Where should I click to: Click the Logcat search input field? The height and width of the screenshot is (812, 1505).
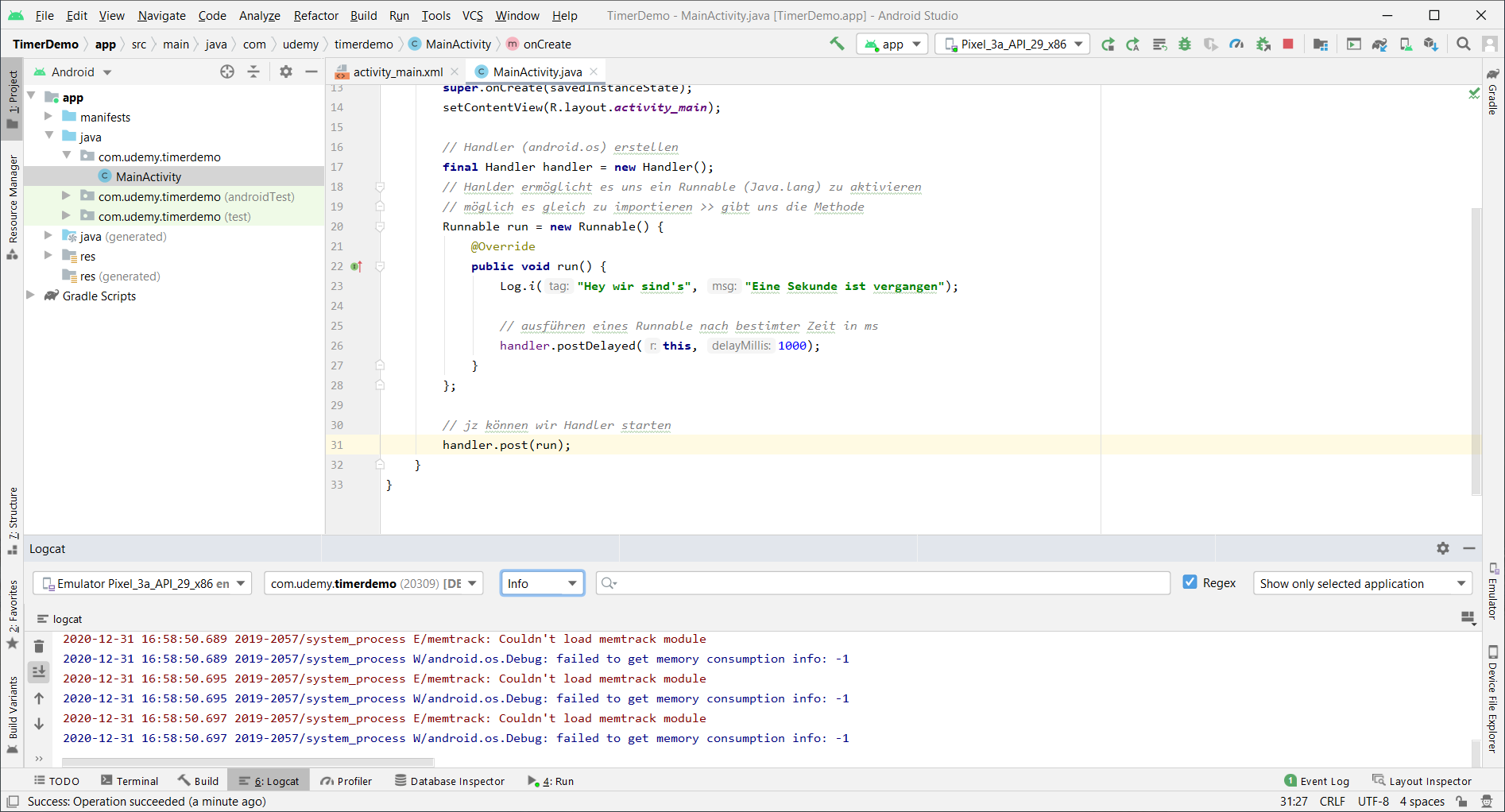883,583
